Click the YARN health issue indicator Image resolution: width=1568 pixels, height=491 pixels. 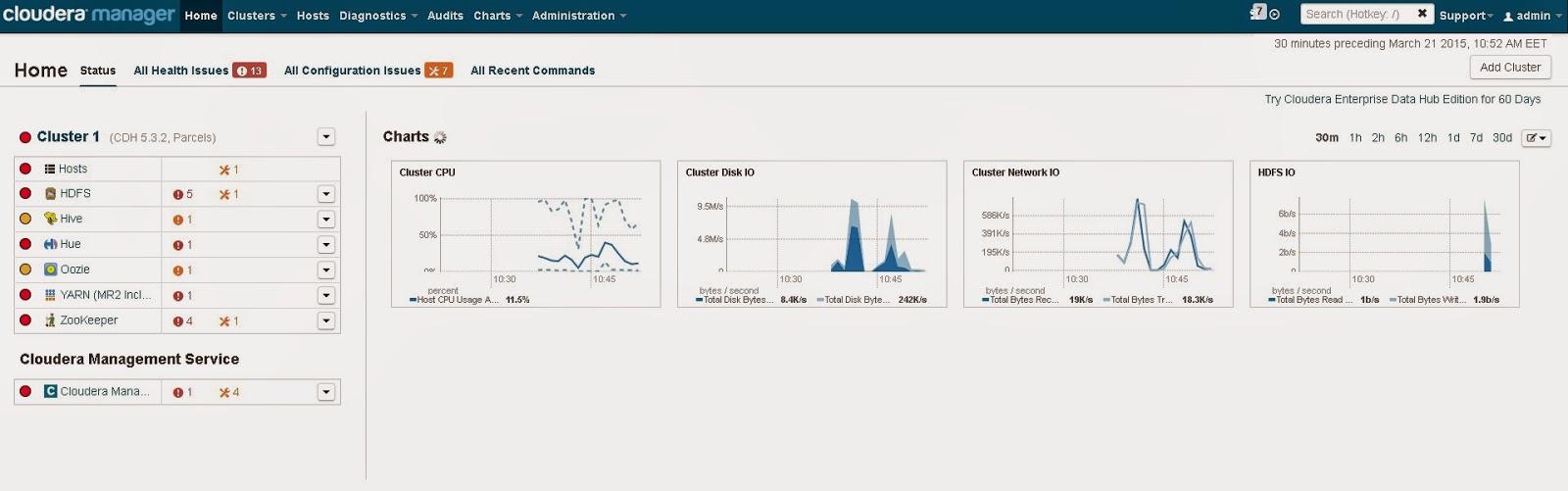click(182, 296)
